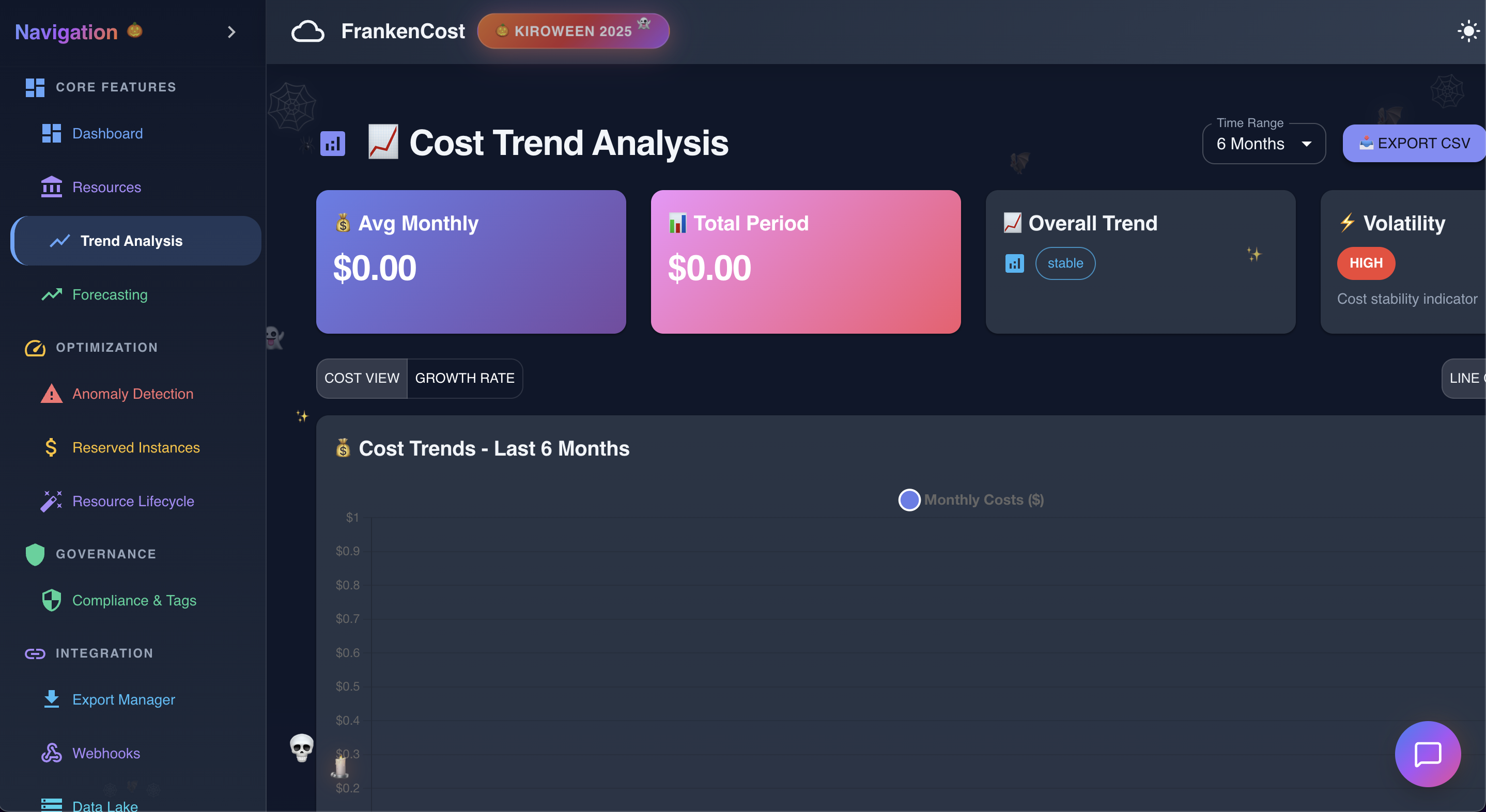Click the Resources bank icon

[51, 187]
